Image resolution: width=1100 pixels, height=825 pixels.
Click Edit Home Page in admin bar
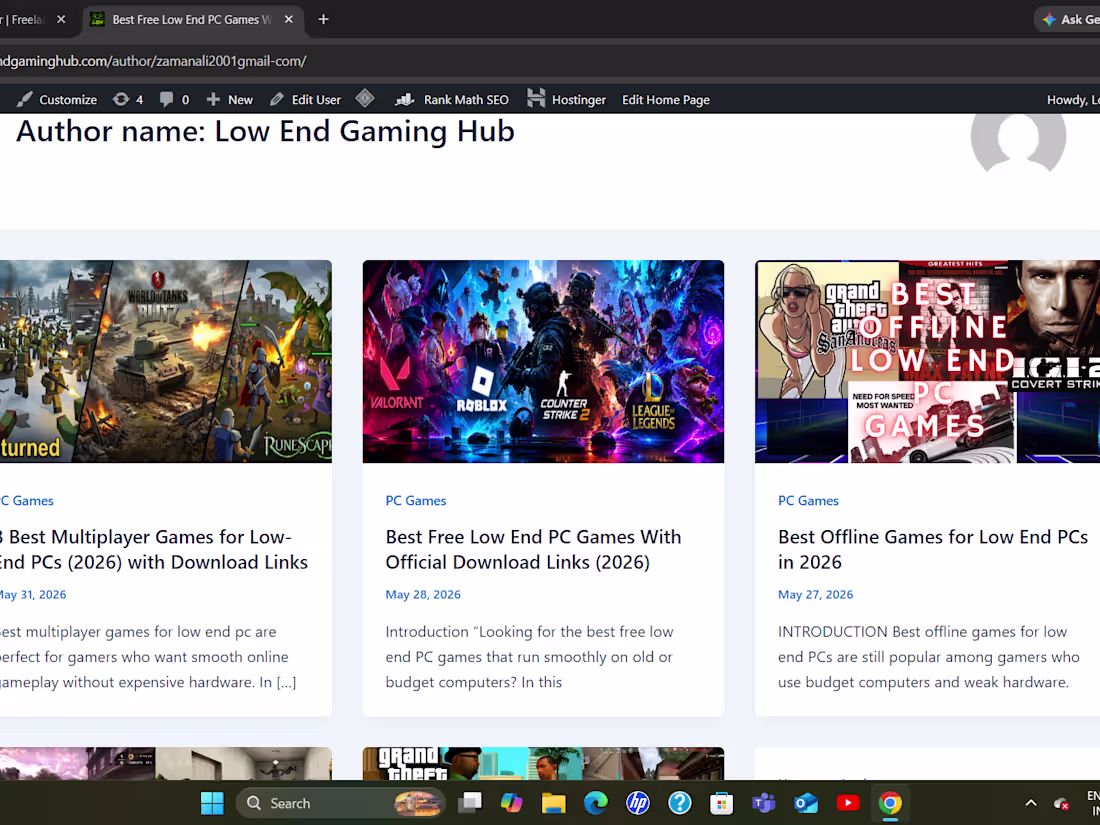pos(666,100)
